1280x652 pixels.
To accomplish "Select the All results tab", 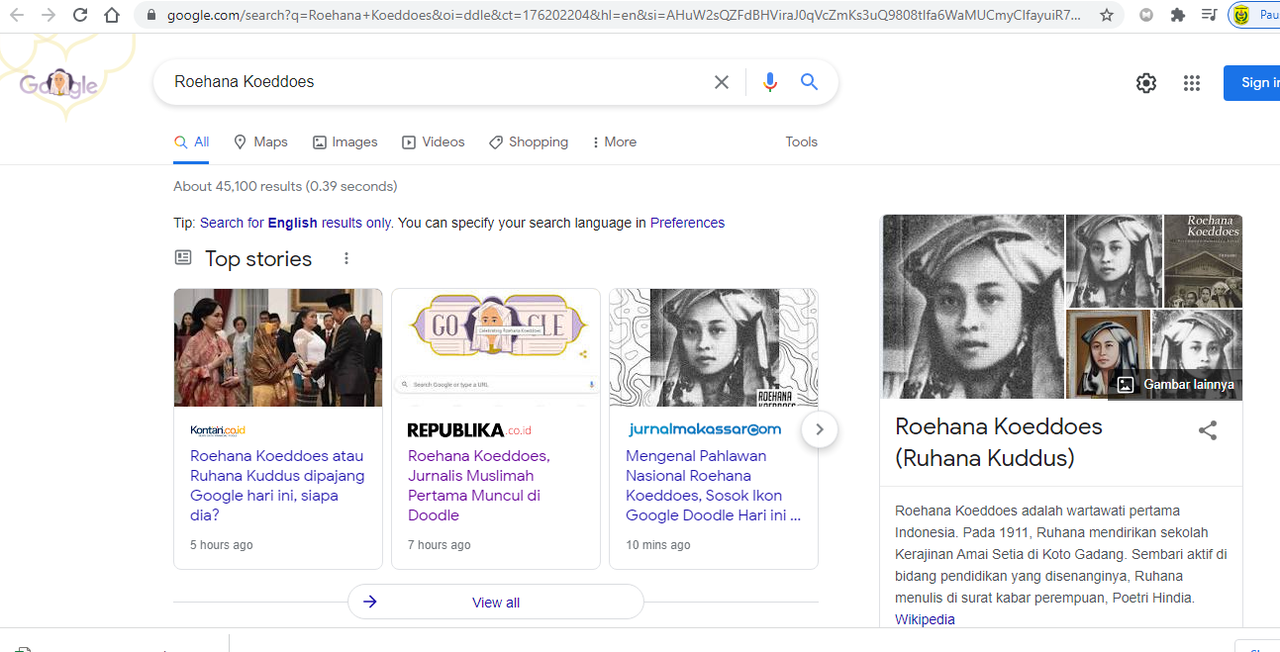I will point(191,142).
